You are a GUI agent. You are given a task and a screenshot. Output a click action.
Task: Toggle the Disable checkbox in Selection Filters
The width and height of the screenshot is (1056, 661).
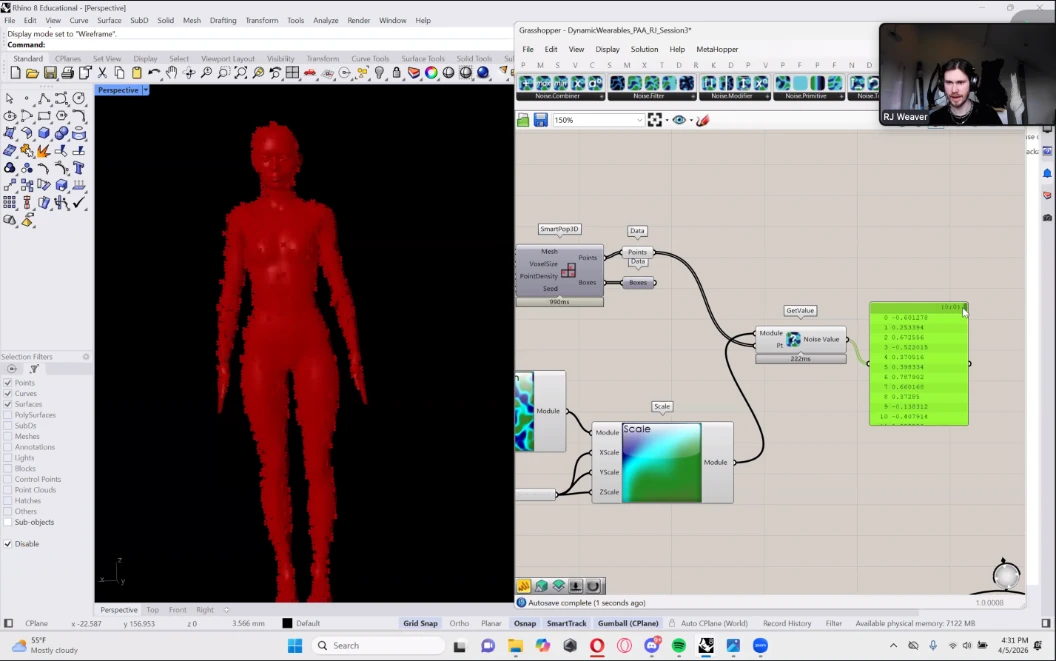pyautogui.click(x=8, y=544)
